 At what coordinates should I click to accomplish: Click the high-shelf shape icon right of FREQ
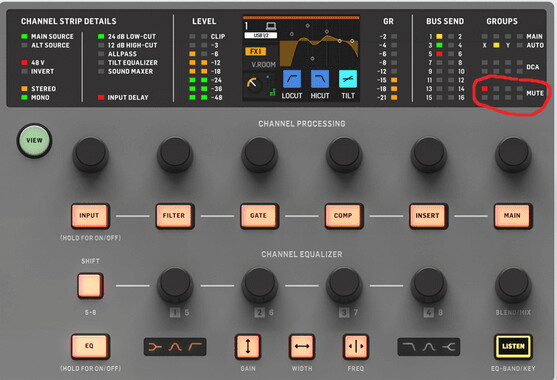pos(449,347)
